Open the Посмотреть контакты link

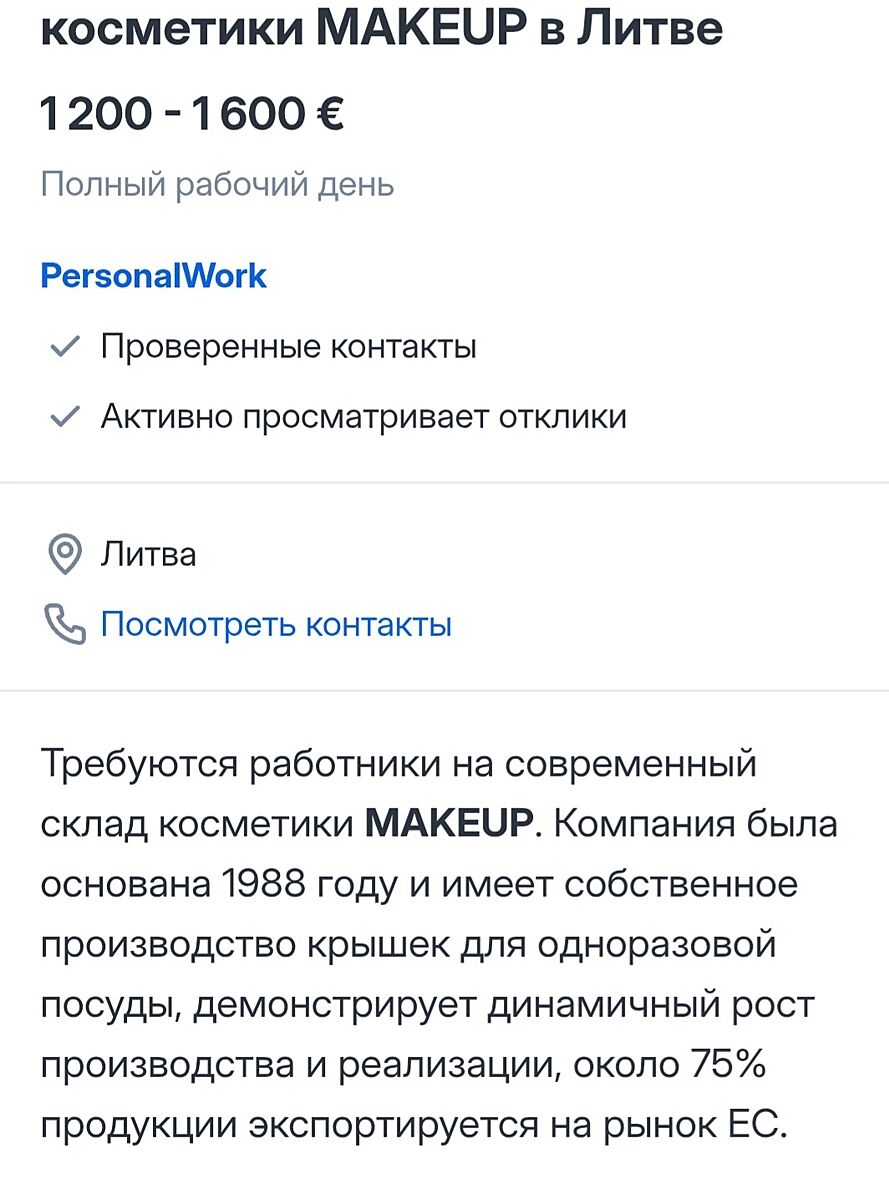coord(276,625)
